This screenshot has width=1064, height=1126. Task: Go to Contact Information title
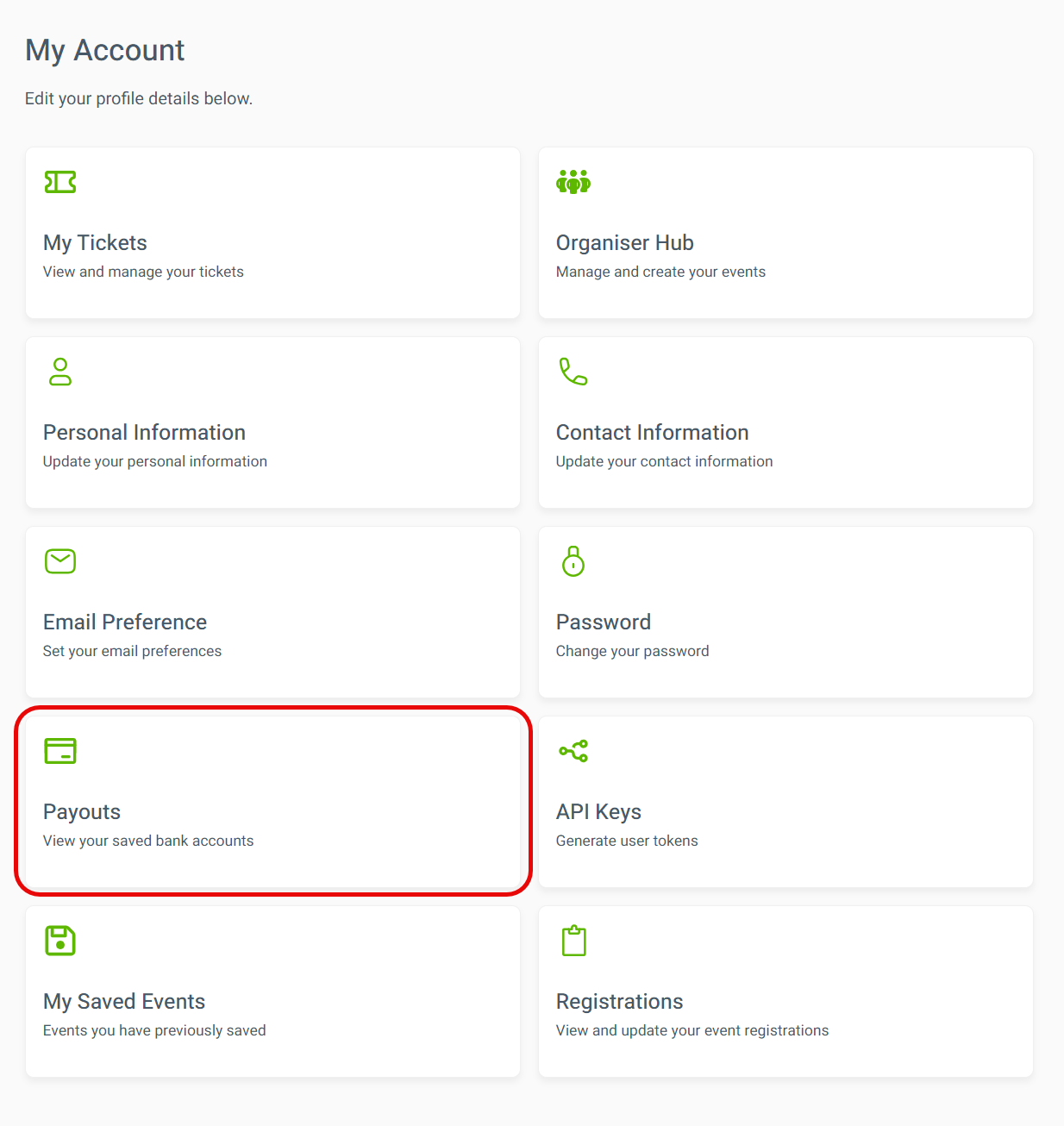coord(653,433)
